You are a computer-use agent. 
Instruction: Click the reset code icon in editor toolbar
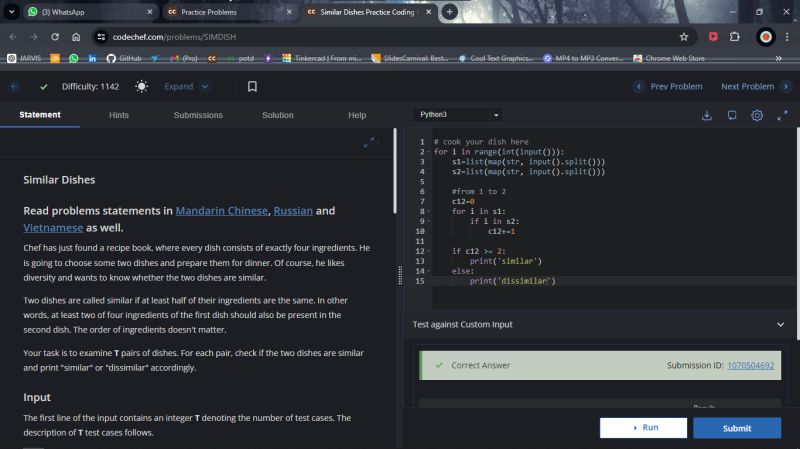coord(732,115)
